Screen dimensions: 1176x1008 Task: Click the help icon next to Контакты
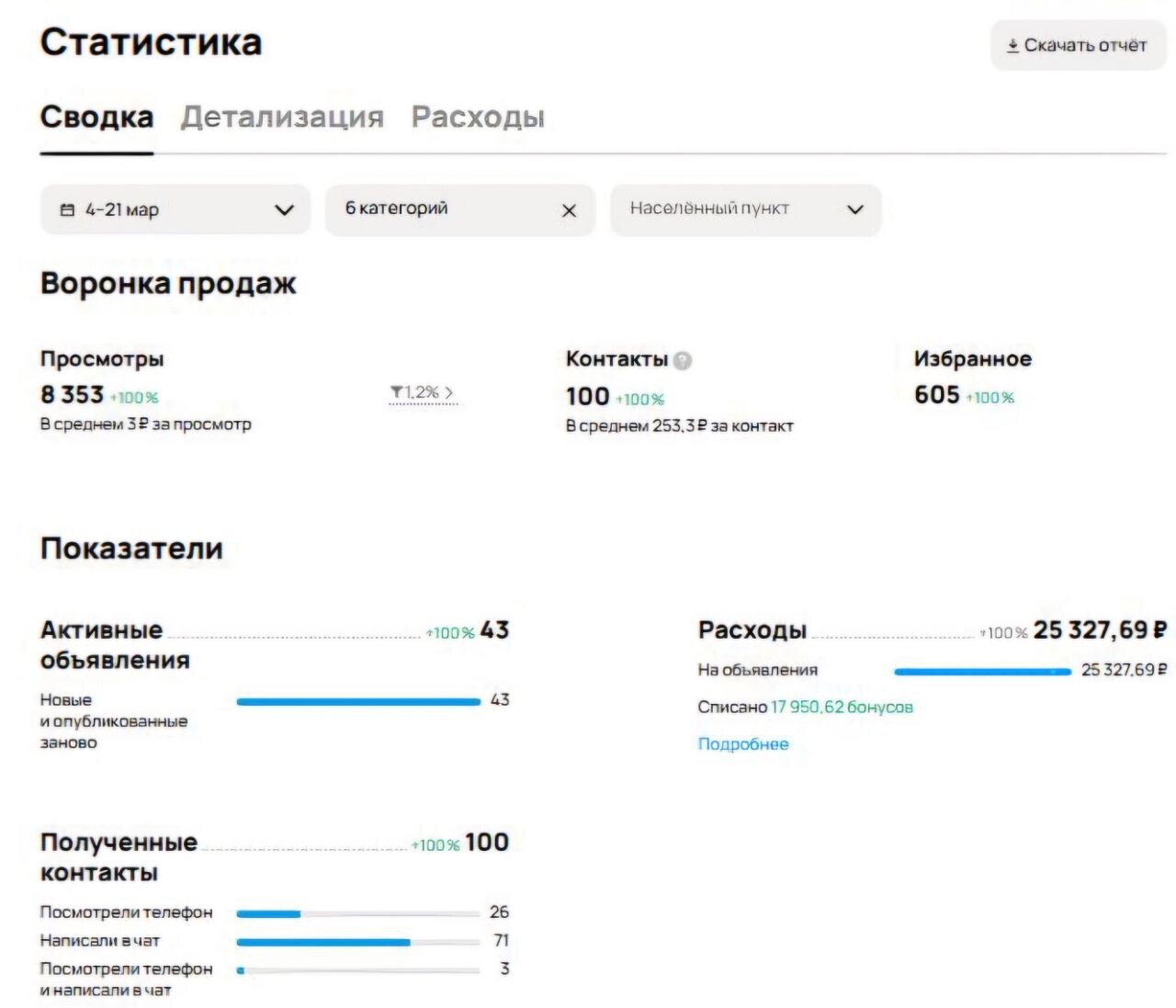click(683, 360)
